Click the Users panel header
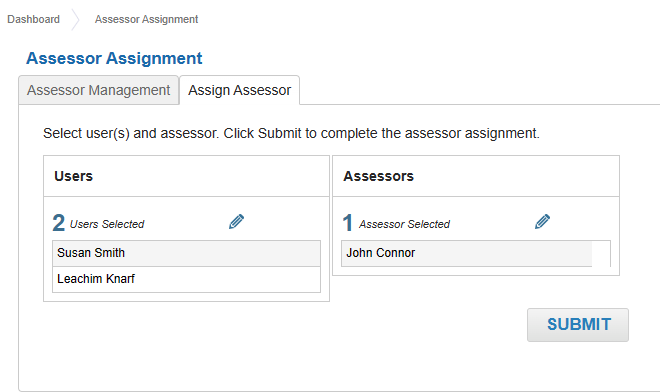 click(x=186, y=176)
